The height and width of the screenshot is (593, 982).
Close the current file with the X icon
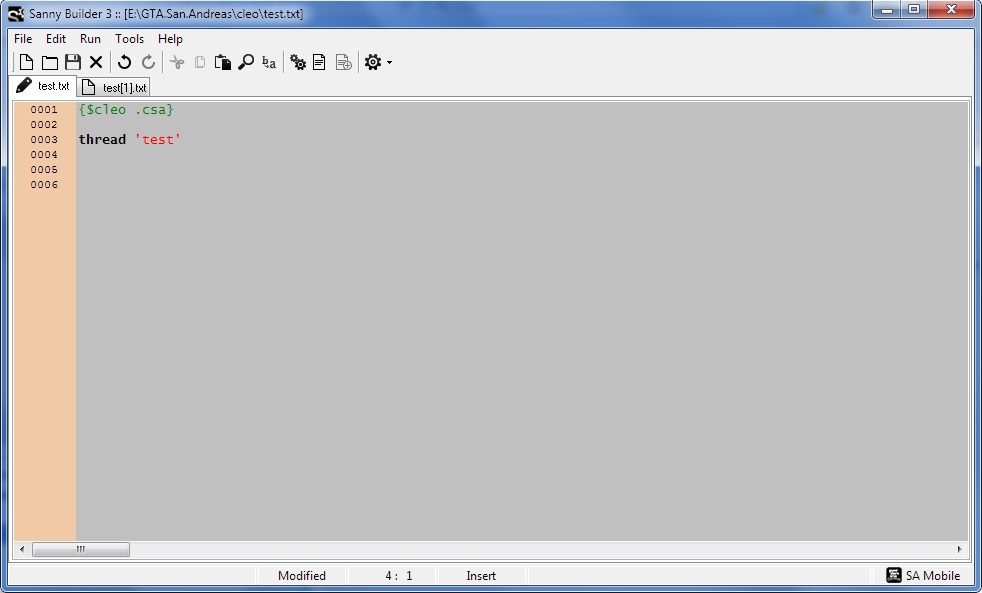[96, 61]
